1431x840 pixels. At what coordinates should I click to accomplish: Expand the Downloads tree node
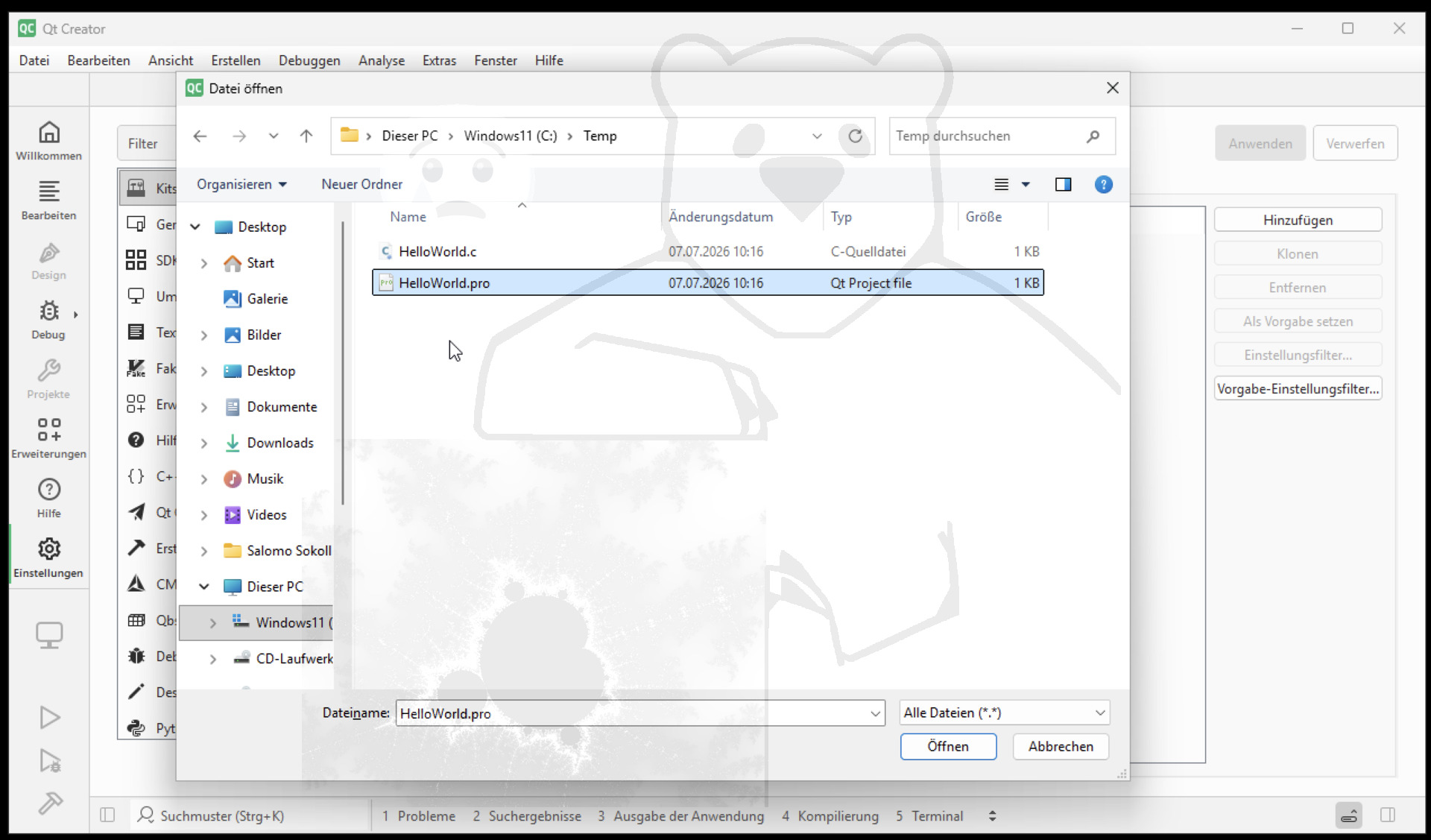coord(204,443)
